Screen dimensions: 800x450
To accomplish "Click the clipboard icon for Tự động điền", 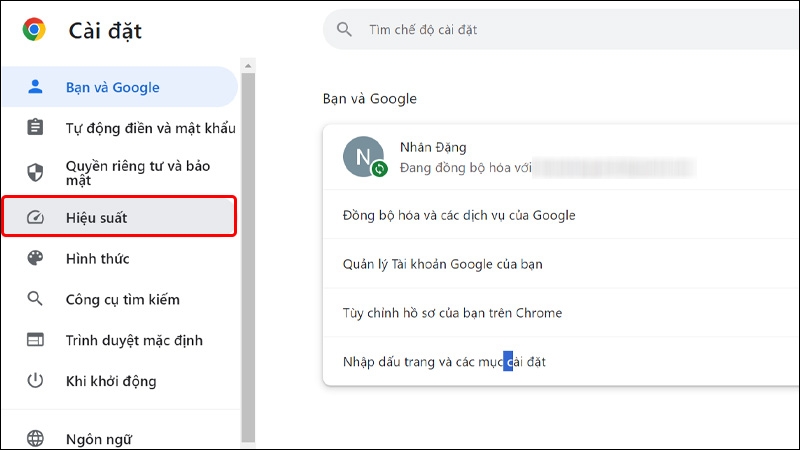I will [35, 127].
